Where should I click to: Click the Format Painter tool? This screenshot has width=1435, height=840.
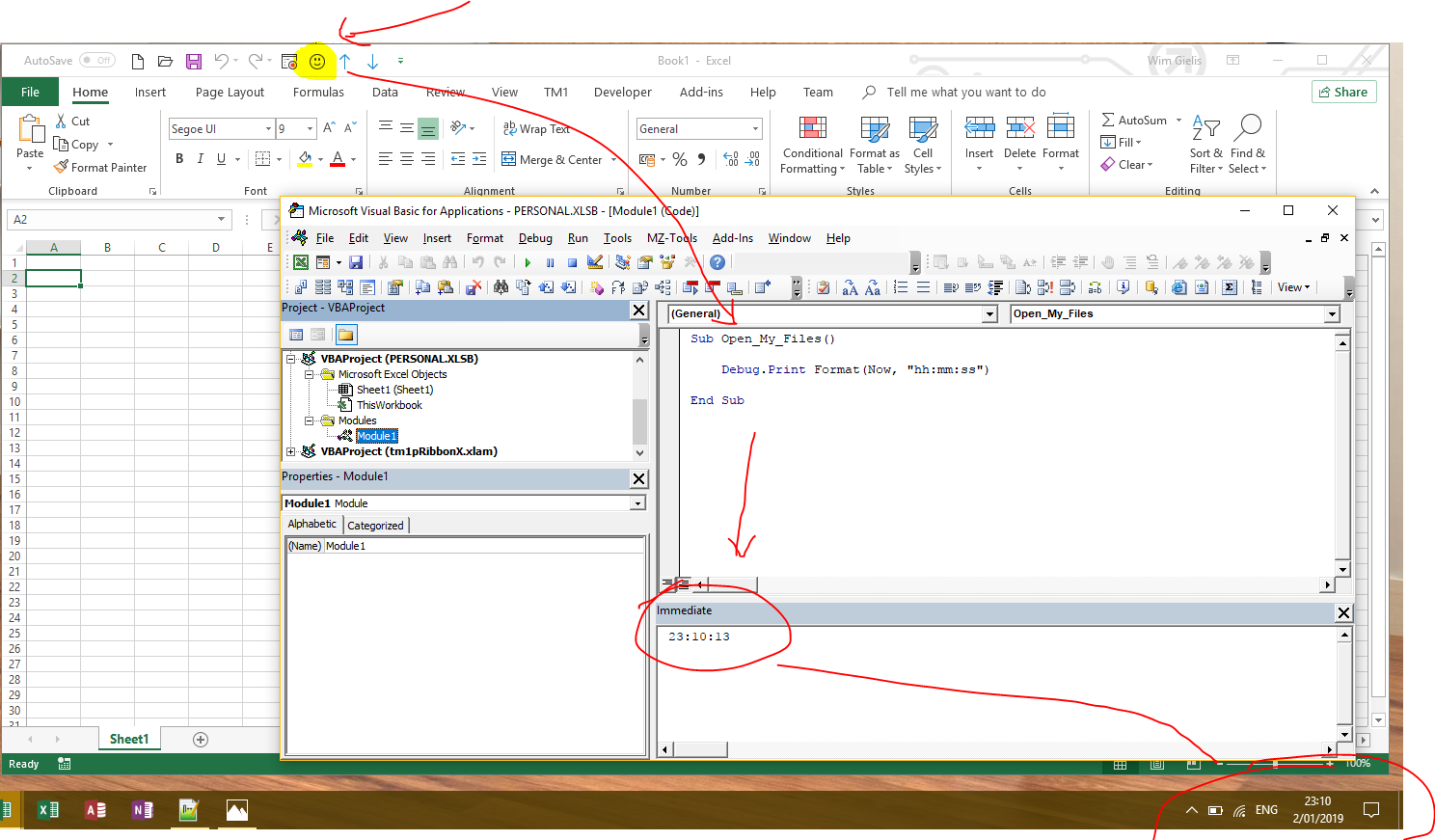pyautogui.click(x=100, y=168)
